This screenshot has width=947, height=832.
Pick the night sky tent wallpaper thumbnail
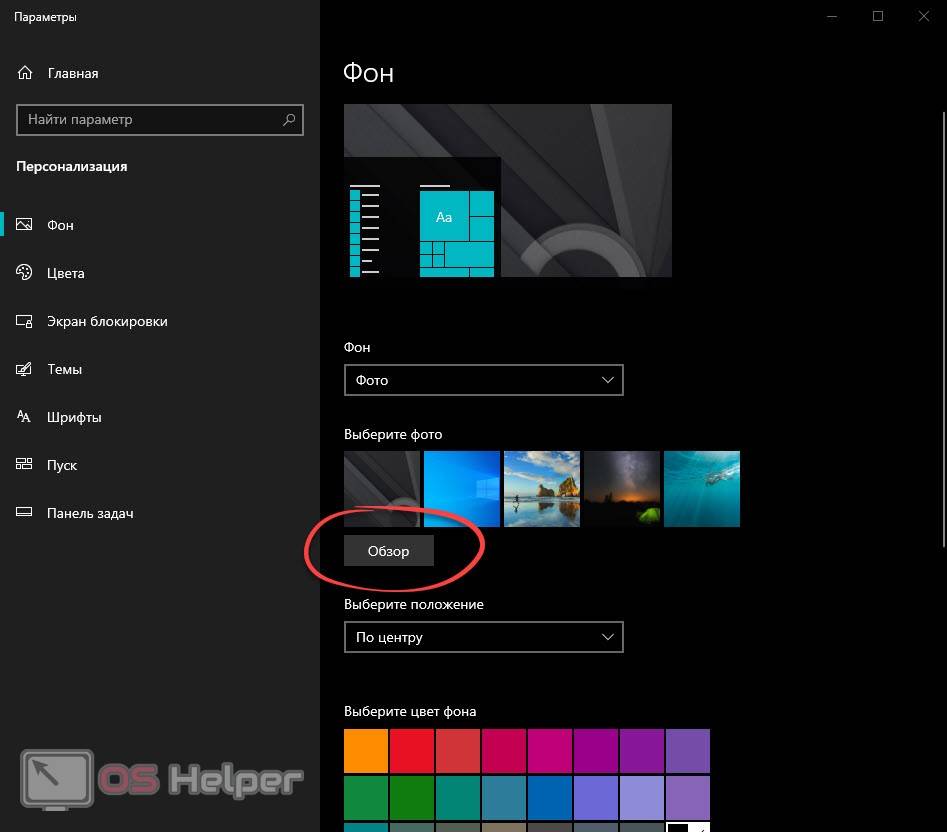pos(622,488)
